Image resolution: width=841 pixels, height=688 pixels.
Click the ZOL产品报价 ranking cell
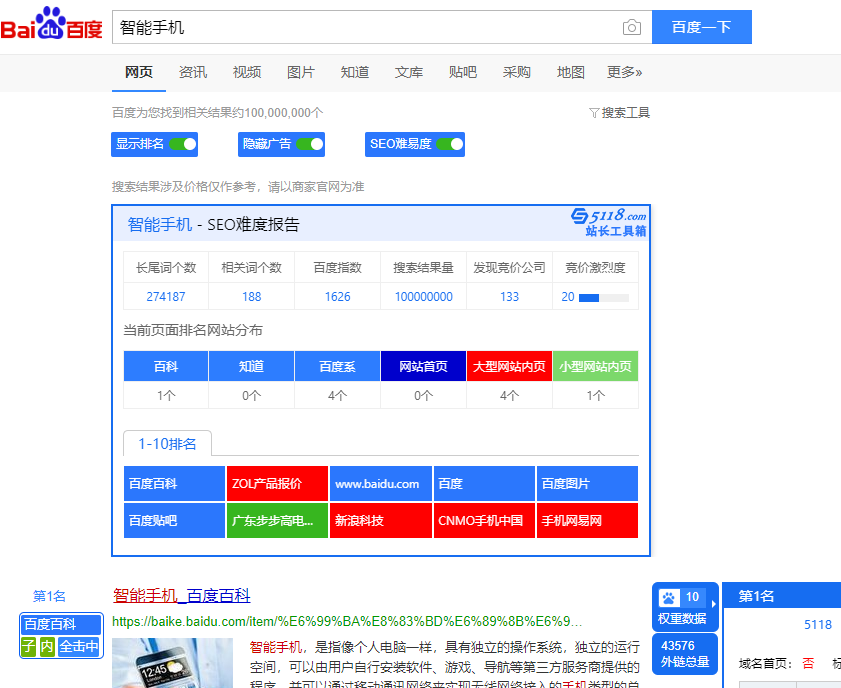(277, 484)
